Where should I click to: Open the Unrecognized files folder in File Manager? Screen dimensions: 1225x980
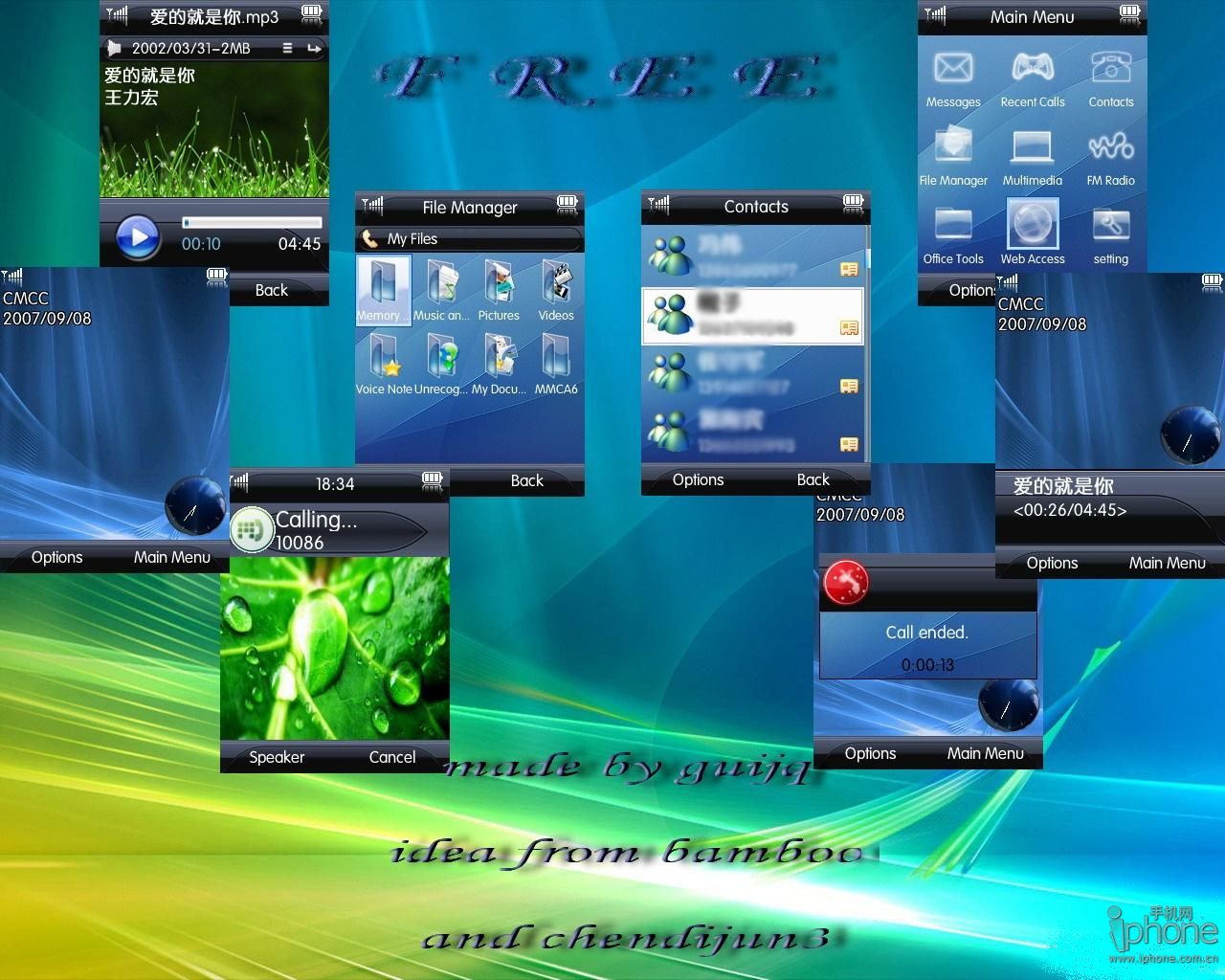click(441, 364)
